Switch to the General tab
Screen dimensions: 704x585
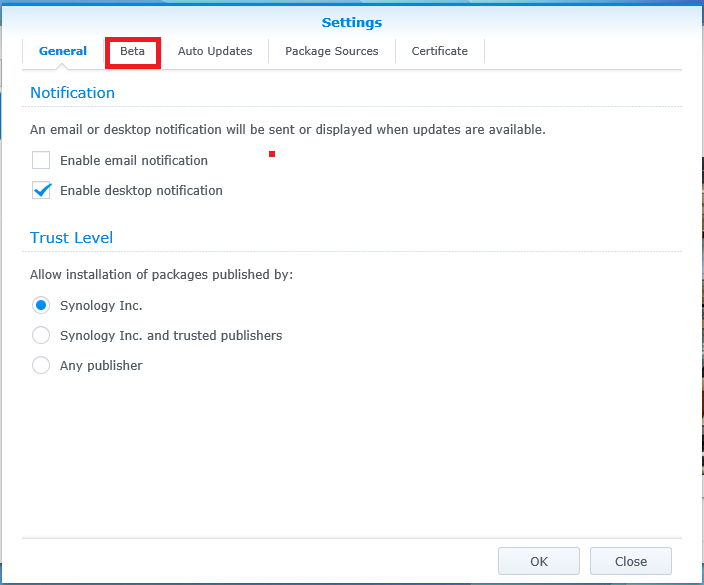pyautogui.click(x=63, y=51)
